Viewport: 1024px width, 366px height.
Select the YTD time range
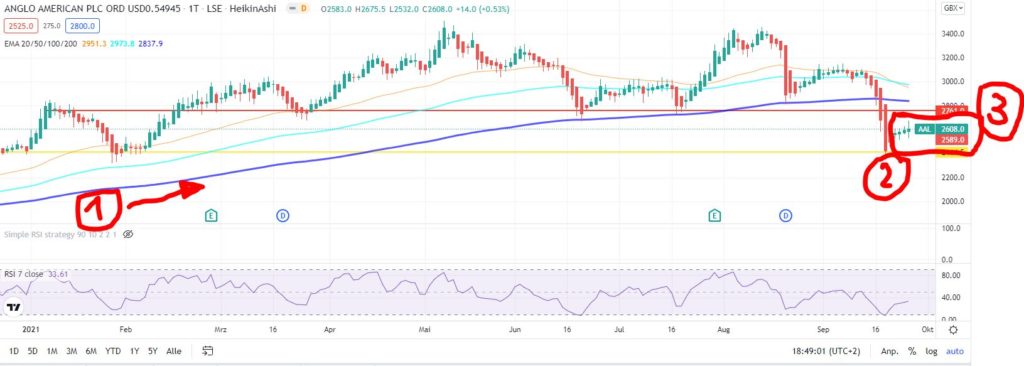tap(113, 351)
